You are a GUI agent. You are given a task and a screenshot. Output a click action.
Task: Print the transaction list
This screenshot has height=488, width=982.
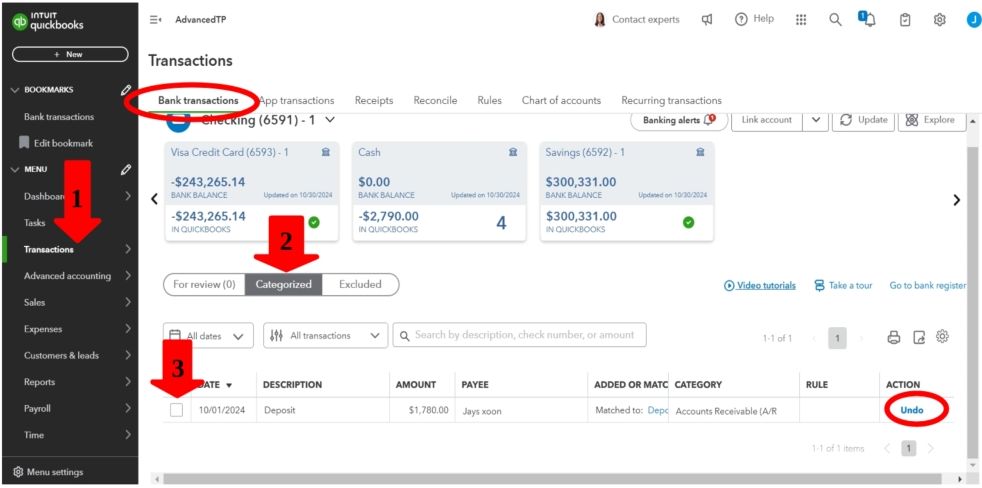894,338
